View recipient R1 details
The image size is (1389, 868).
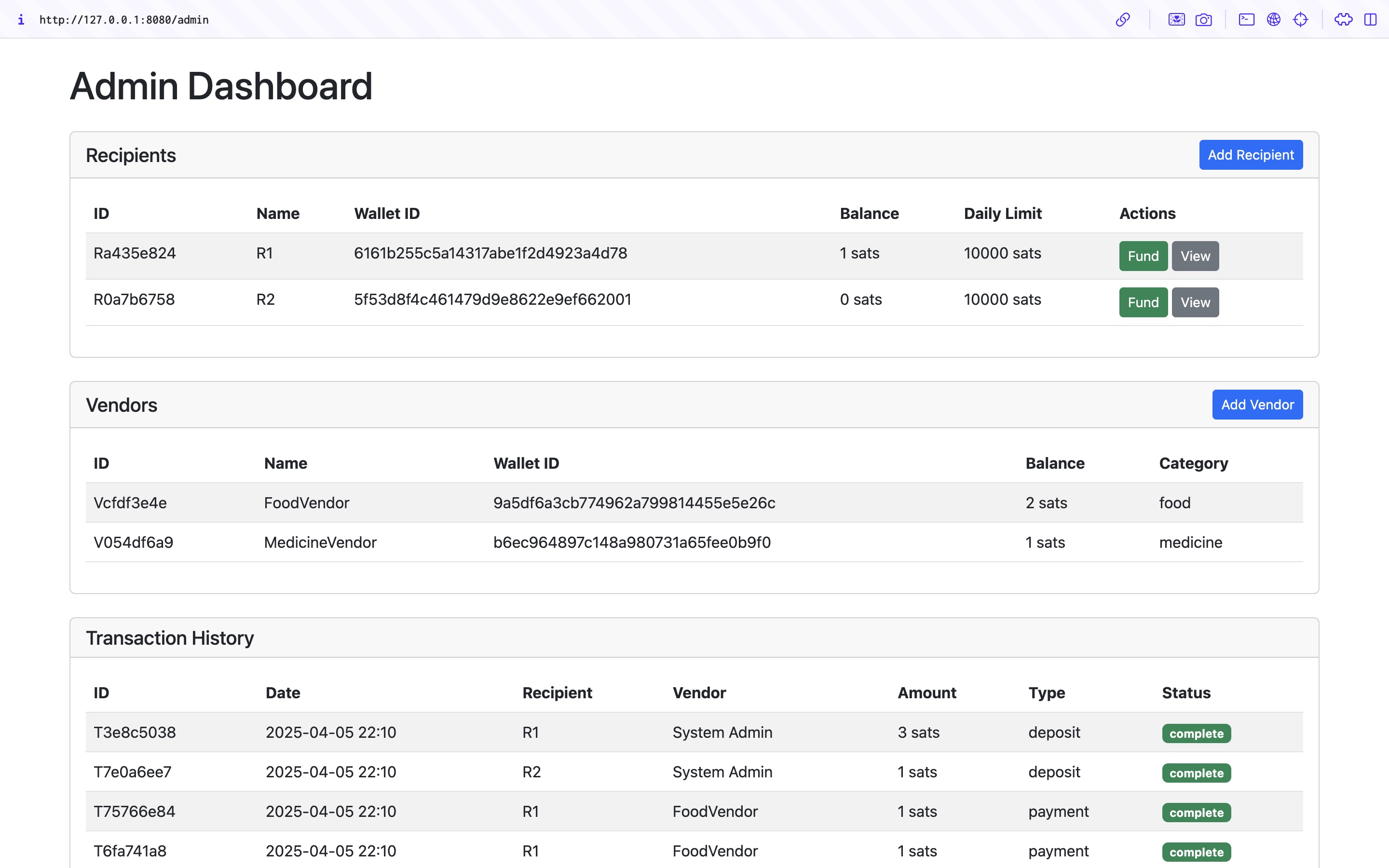pos(1195,256)
